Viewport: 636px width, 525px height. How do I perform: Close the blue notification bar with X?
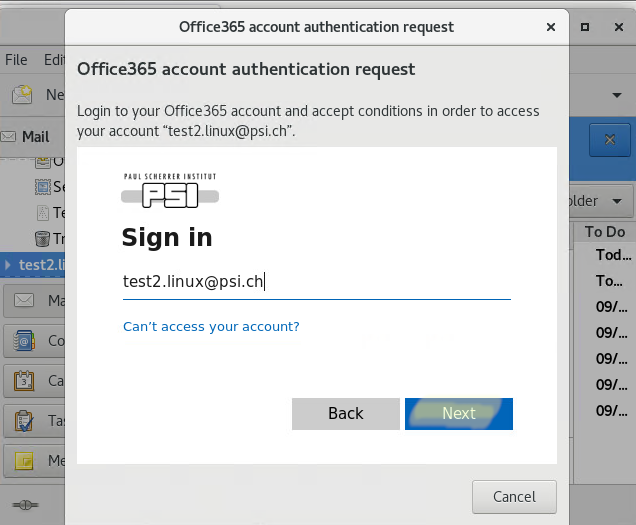click(x=609, y=140)
